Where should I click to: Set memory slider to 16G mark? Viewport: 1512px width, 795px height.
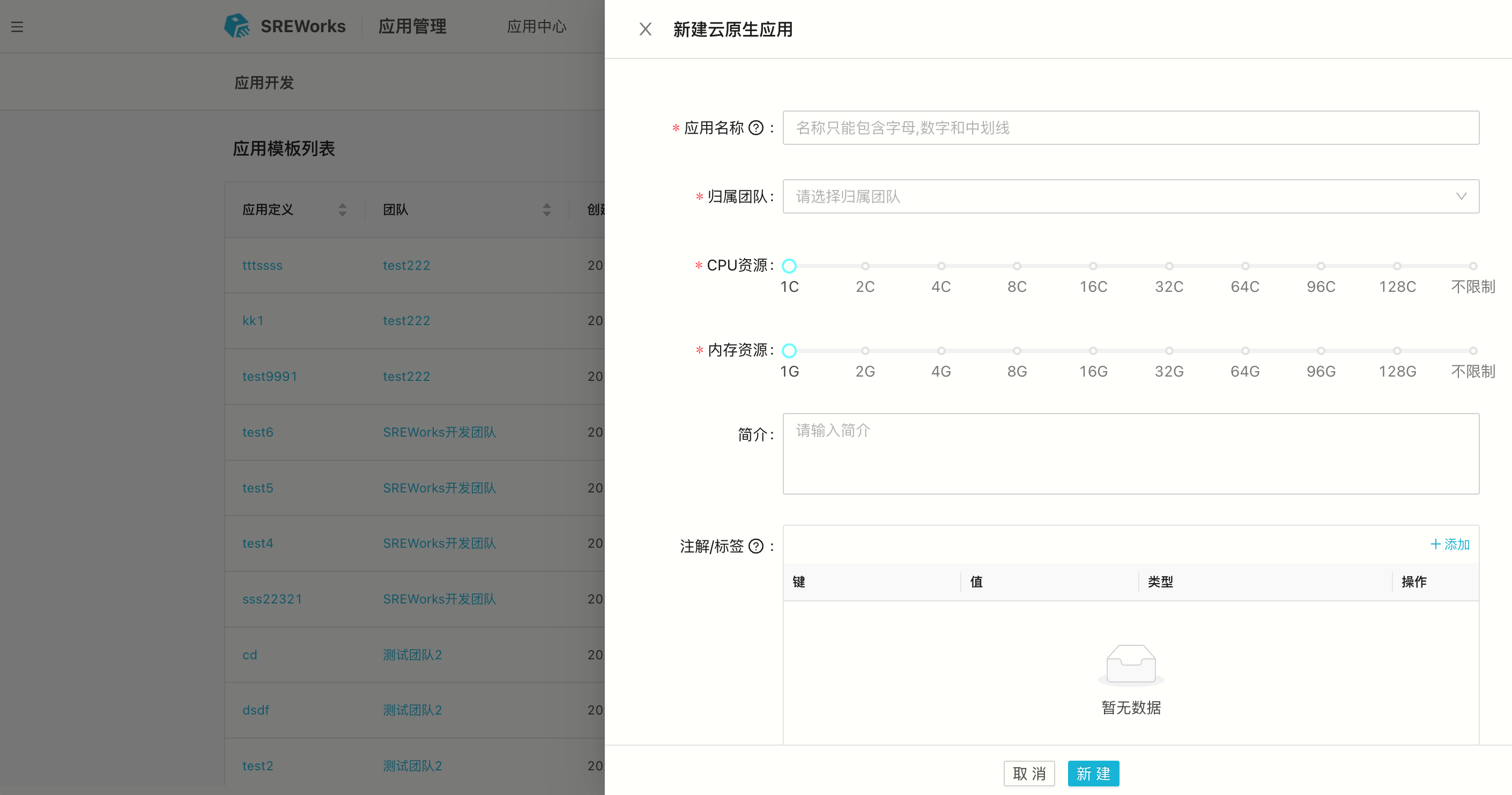(x=1093, y=350)
